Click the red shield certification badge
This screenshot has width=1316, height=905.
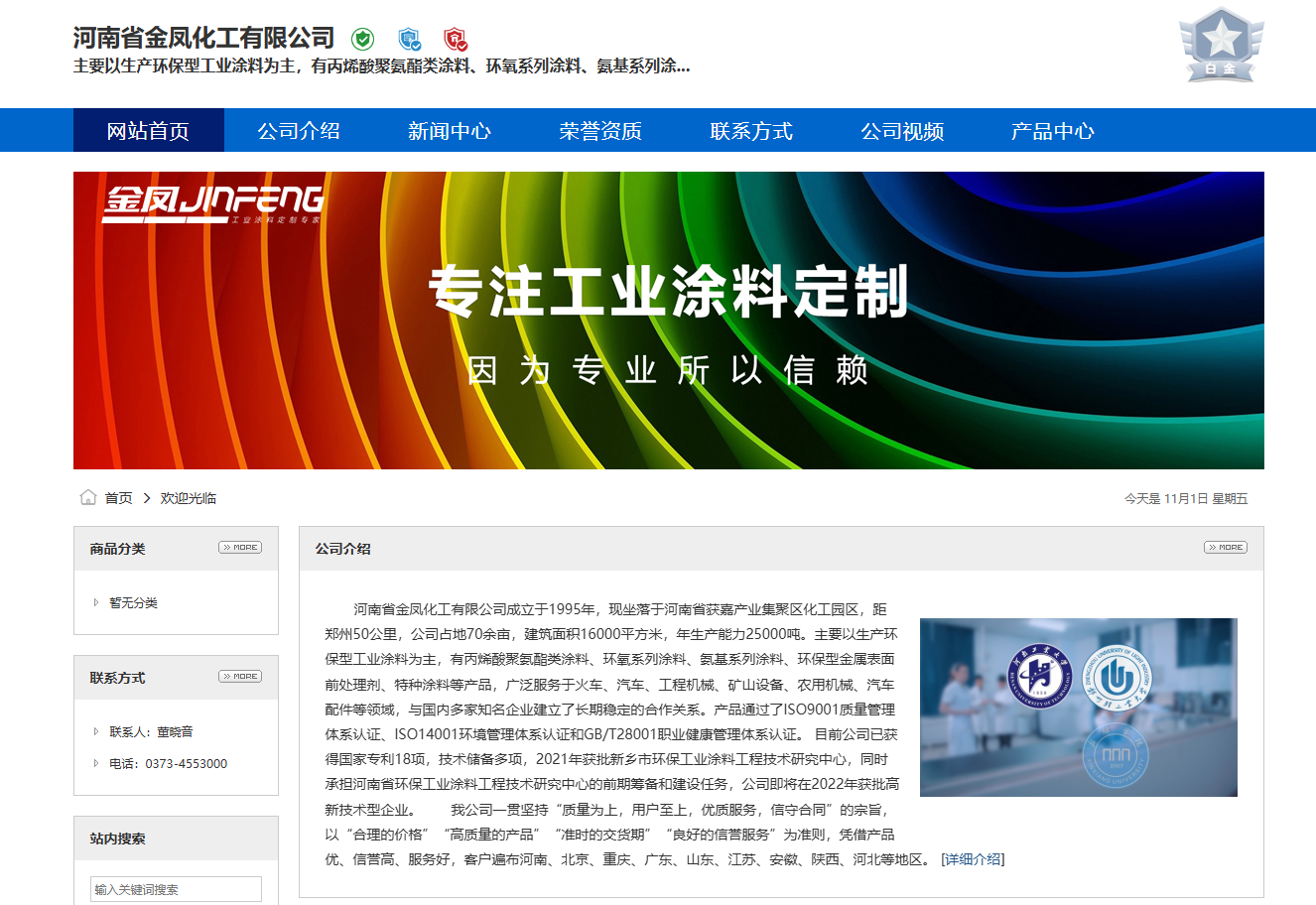click(x=456, y=39)
